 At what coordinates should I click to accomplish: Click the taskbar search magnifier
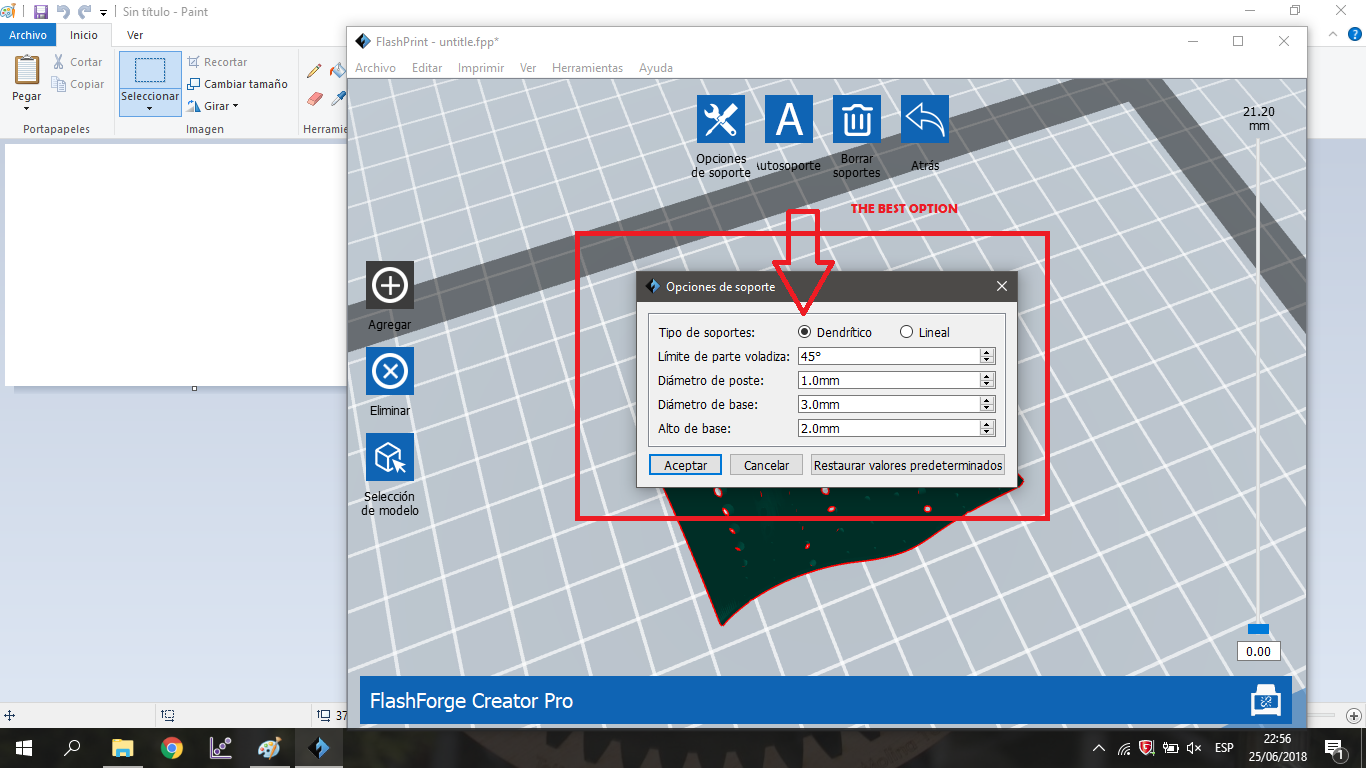(x=72, y=747)
